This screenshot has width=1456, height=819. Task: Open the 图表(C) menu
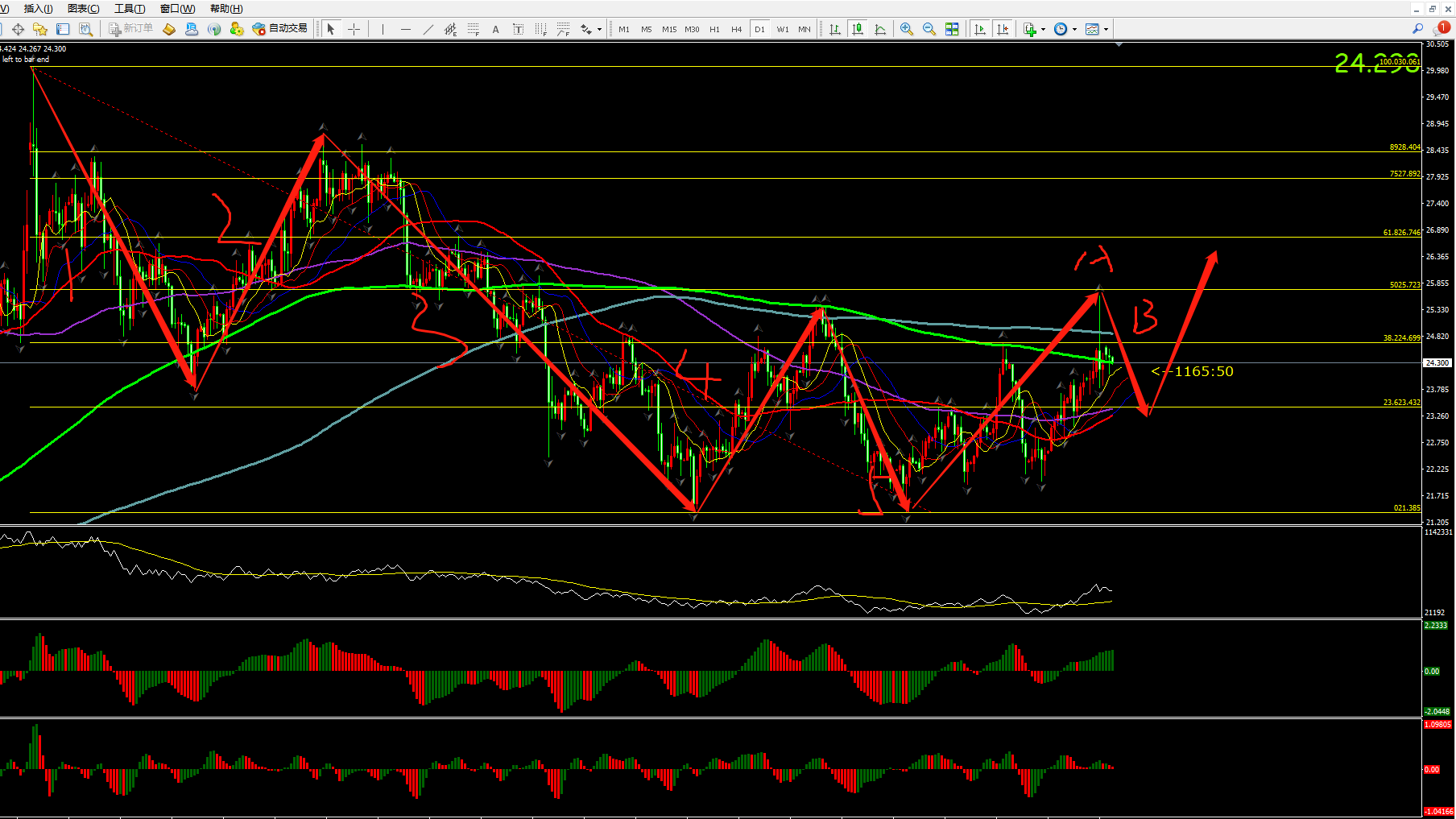click(x=83, y=9)
